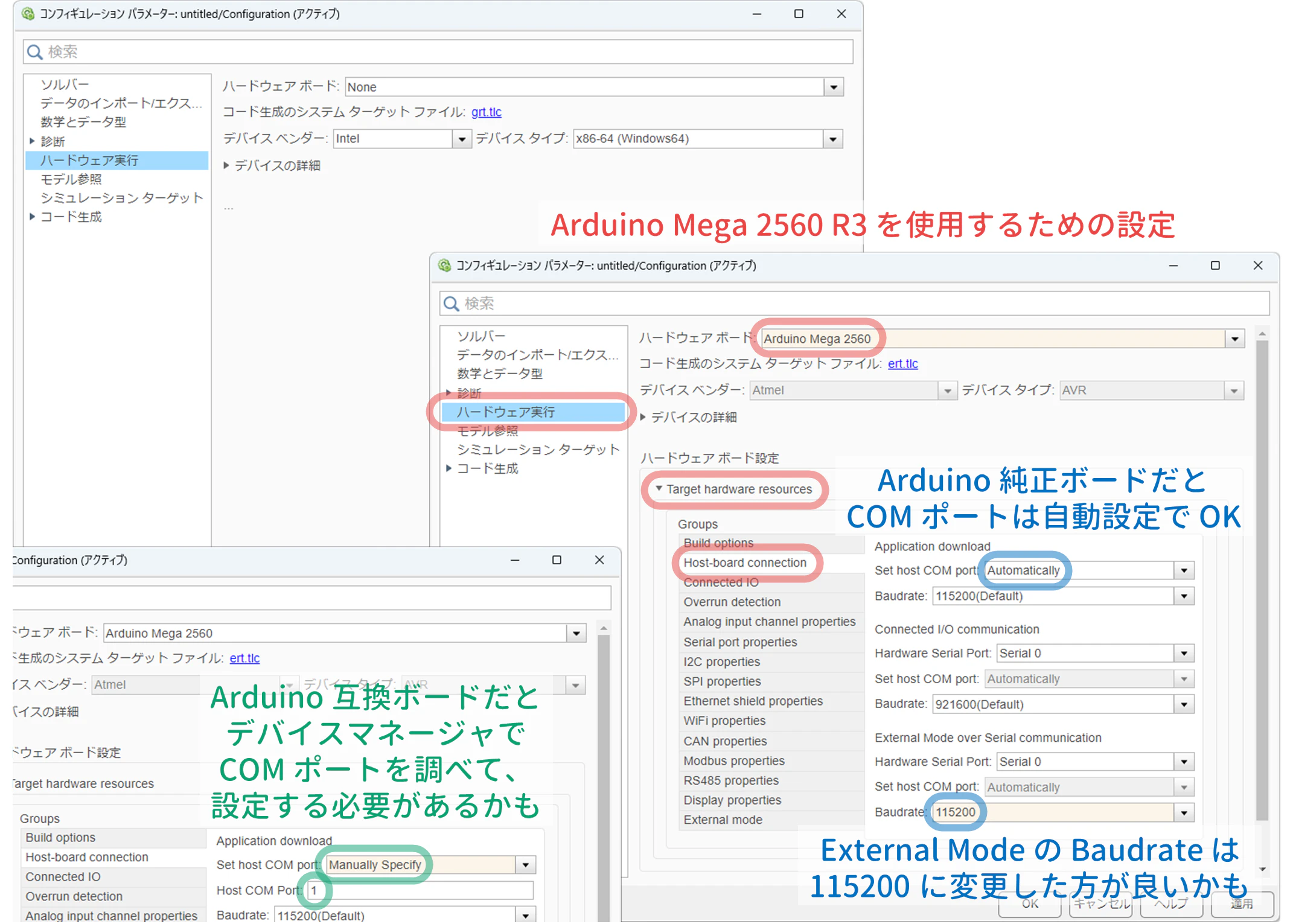Open the ert.tlc link in the bottom-left window
1293x924 pixels.
click(244, 658)
